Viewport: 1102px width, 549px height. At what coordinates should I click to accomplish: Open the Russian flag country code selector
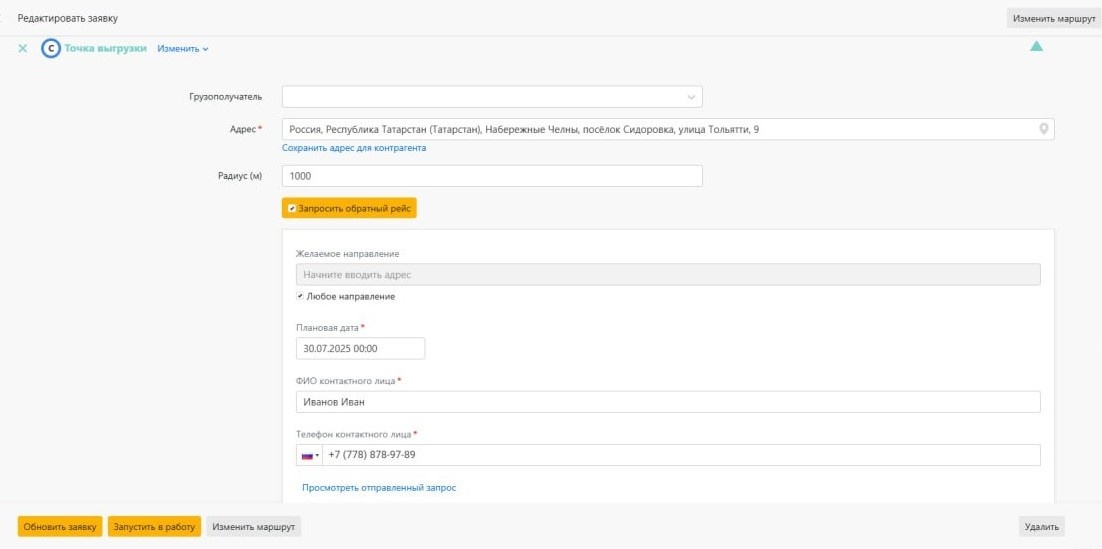(309, 455)
